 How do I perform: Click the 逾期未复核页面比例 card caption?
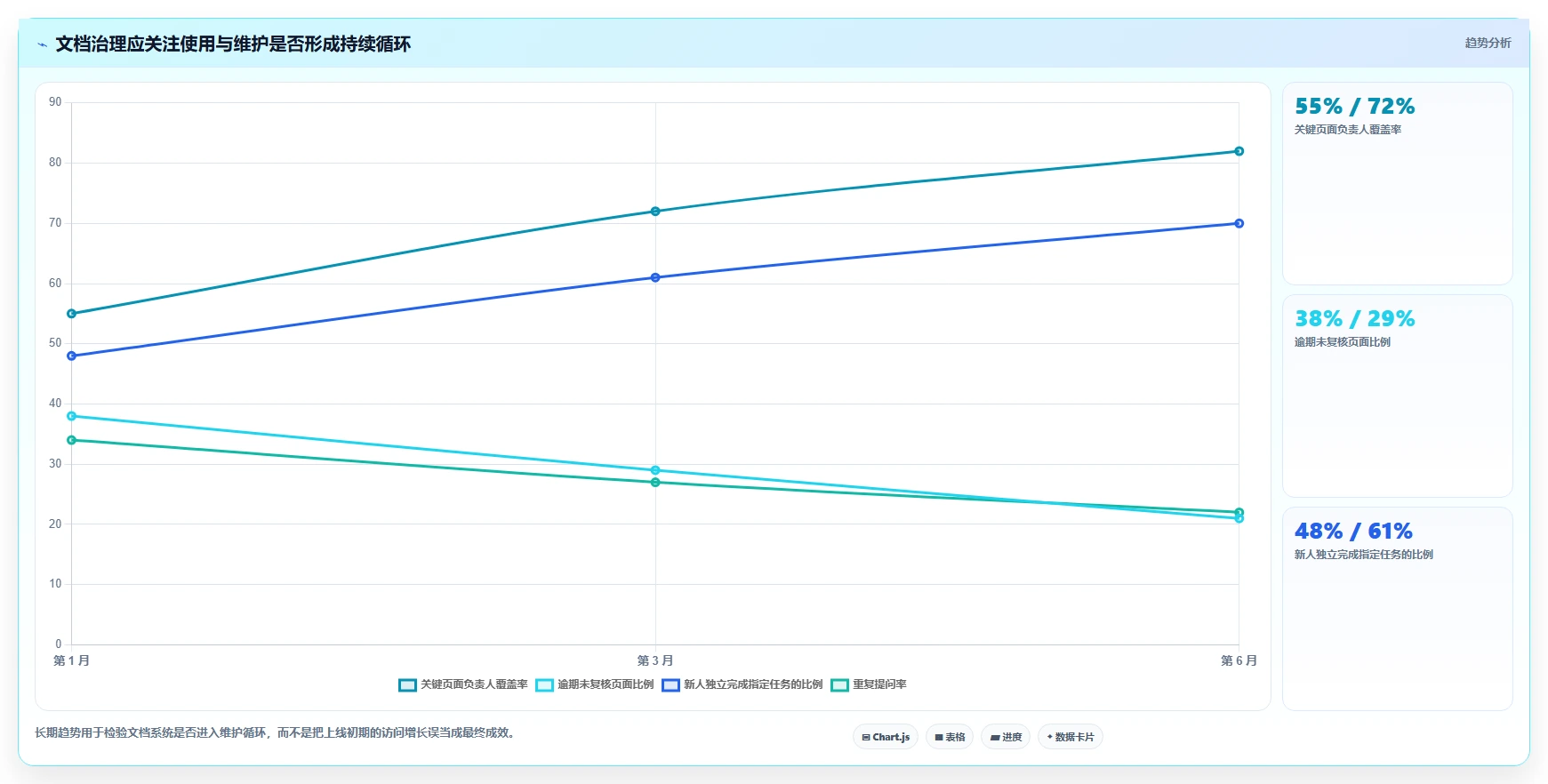pos(1343,342)
